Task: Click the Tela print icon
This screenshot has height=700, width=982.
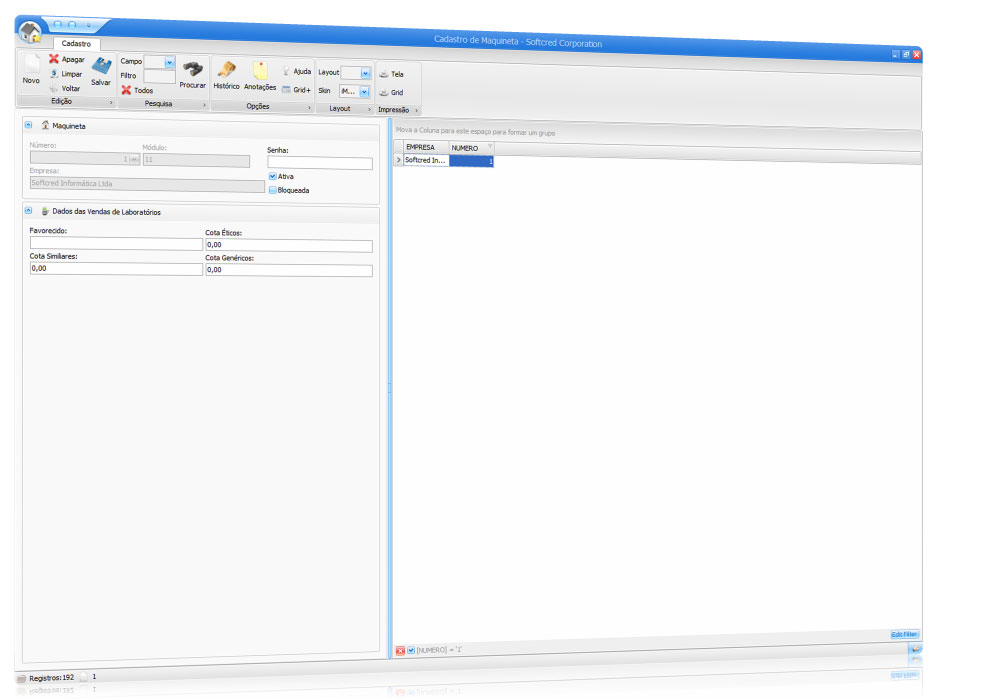Action: 384,74
